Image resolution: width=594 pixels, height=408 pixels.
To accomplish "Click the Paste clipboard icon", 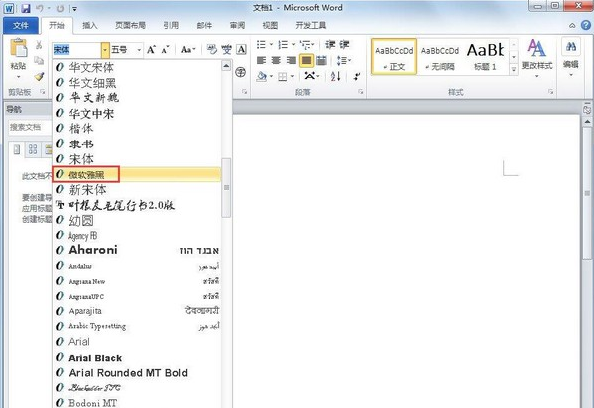I will point(19,49).
